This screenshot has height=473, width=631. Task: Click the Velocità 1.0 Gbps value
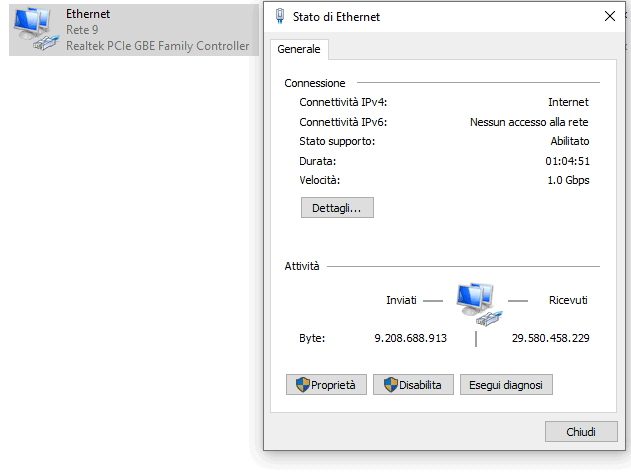point(568,180)
